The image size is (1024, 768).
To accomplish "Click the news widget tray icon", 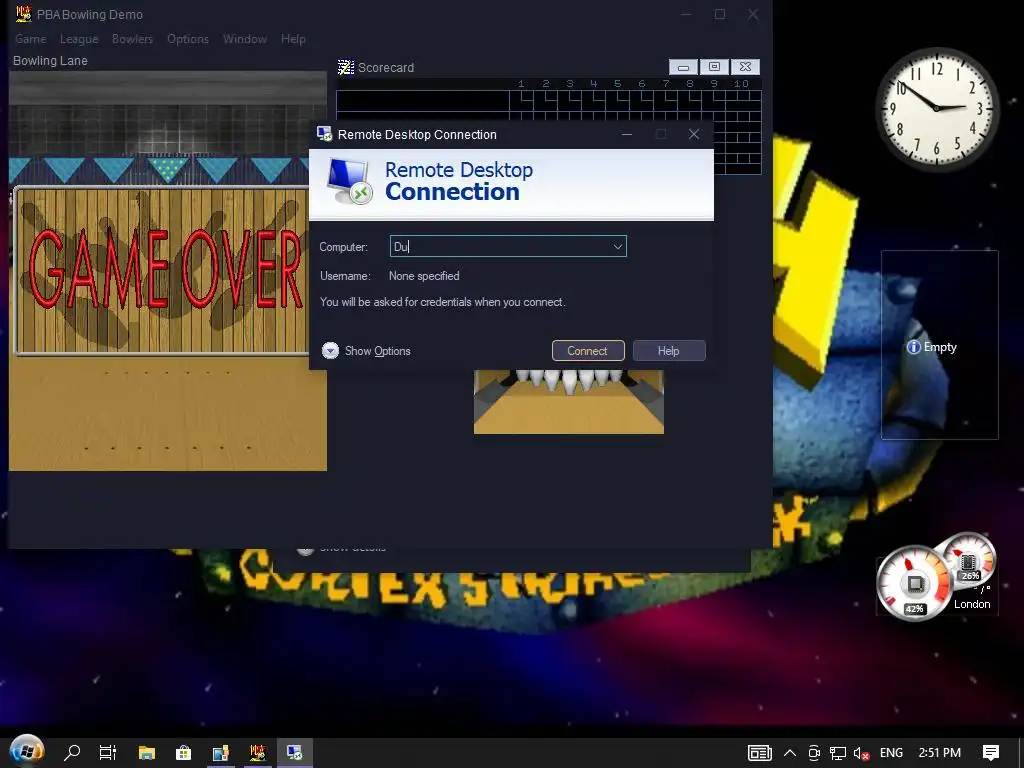I will [760, 753].
